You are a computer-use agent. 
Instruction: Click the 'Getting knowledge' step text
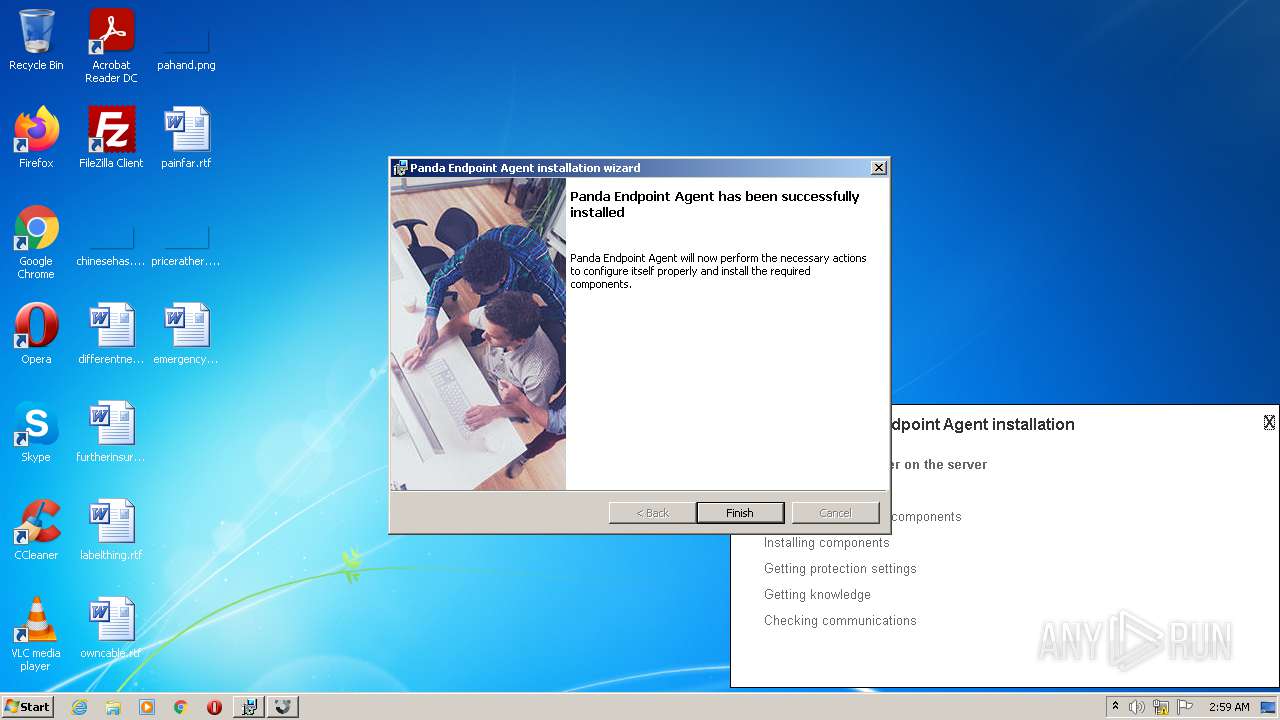[817, 595]
